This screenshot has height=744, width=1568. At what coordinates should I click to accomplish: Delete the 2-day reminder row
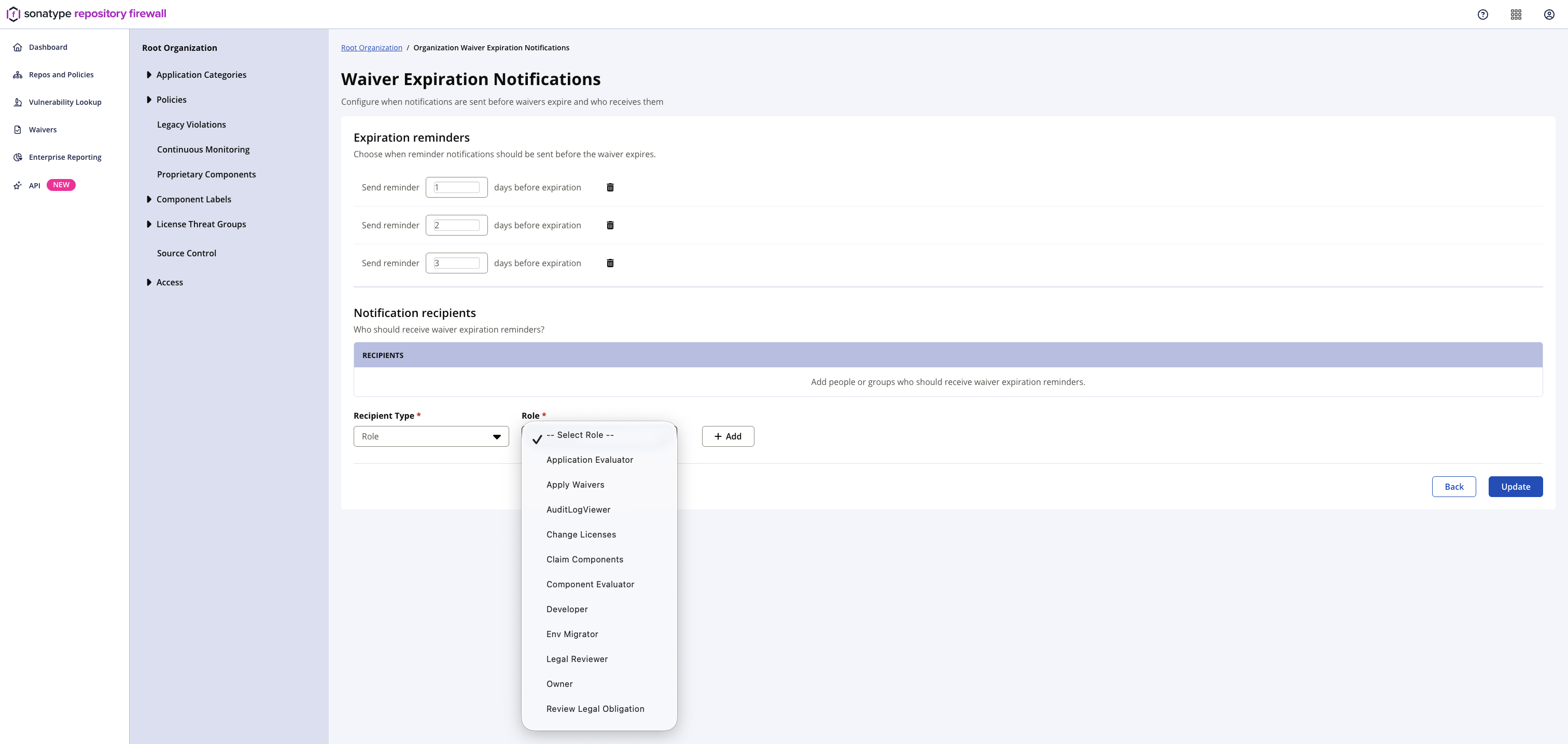point(610,225)
